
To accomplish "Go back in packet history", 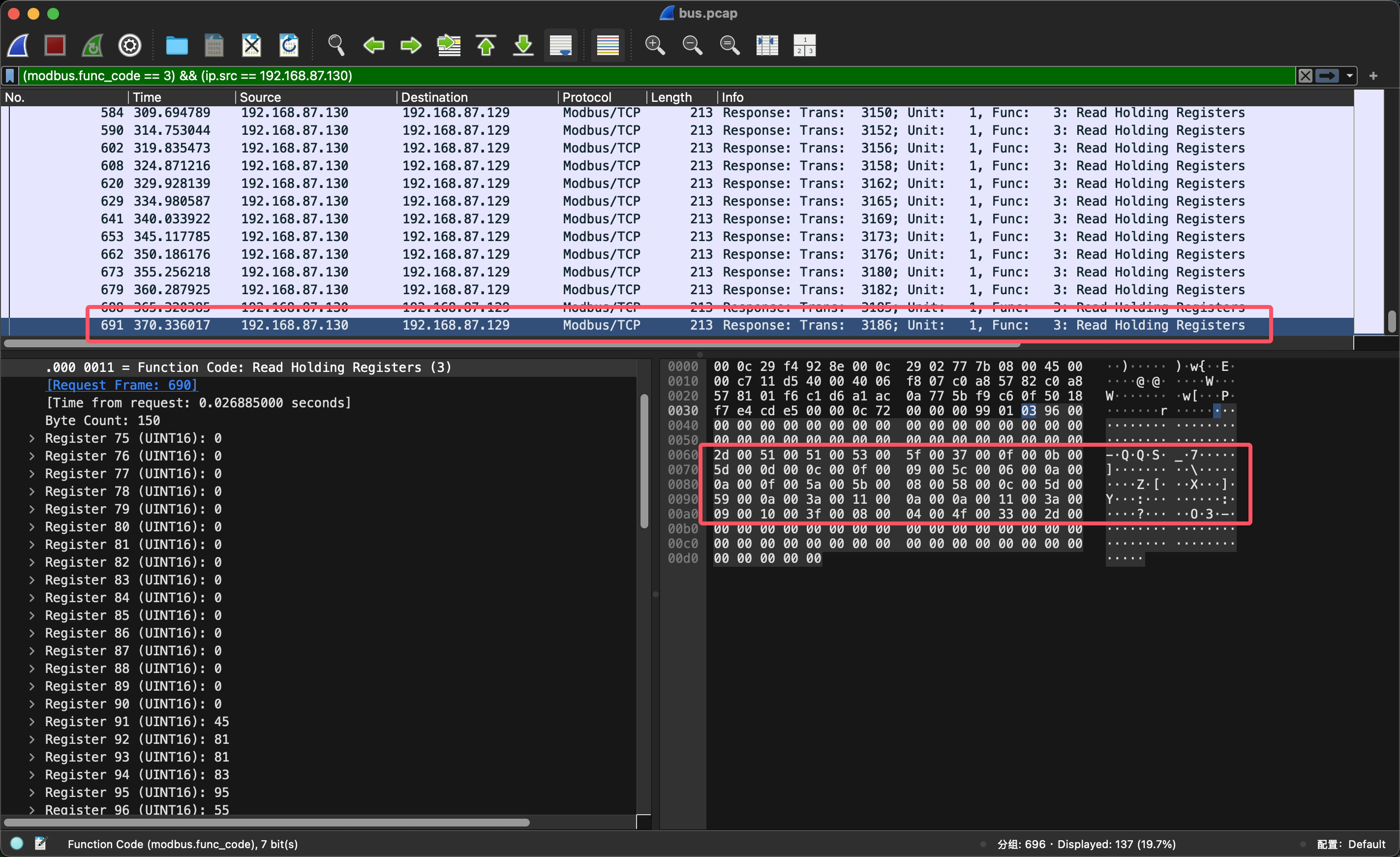I will tap(373, 45).
